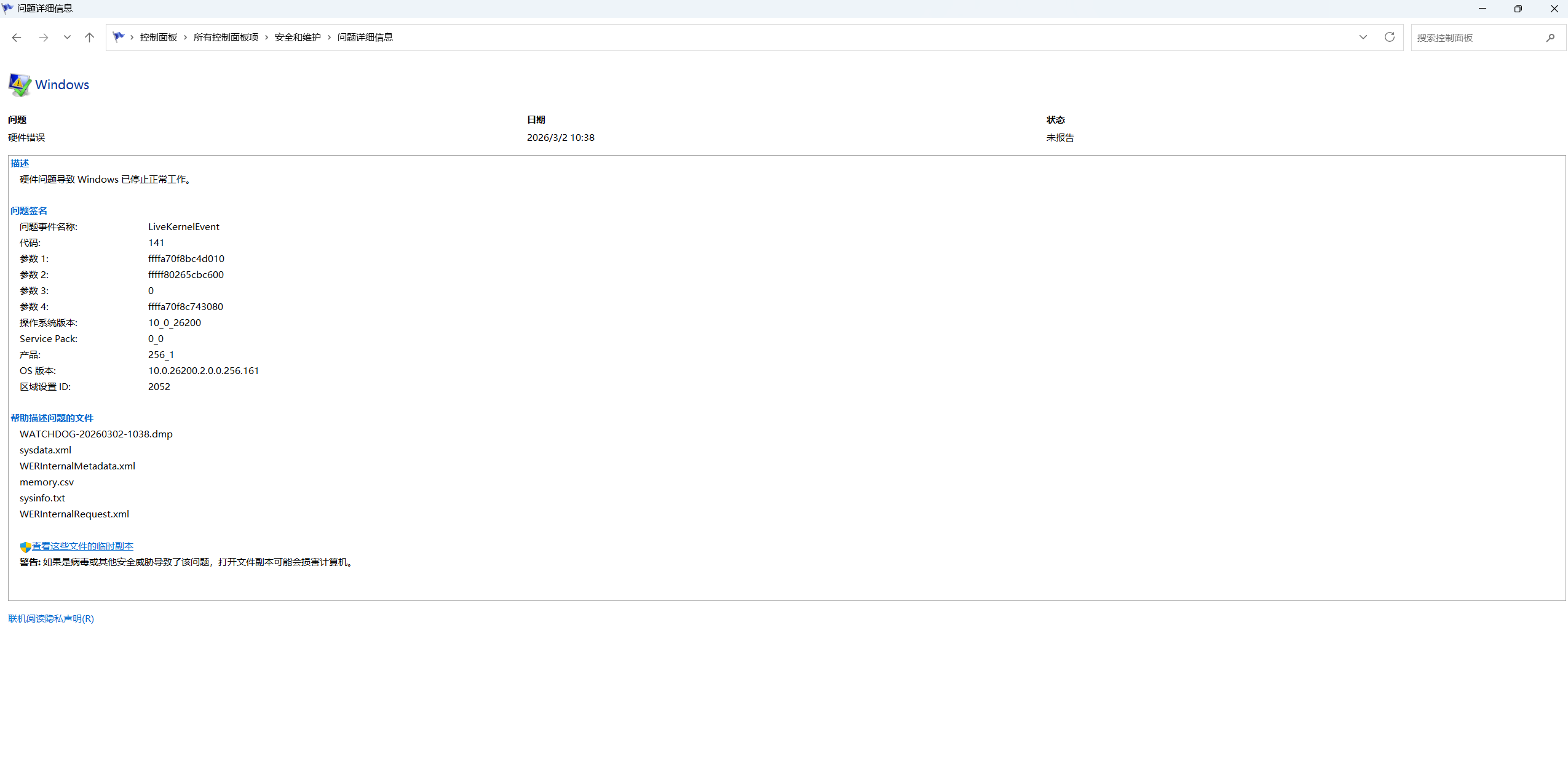The height and width of the screenshot is (777, 1568).
Task: Restore down the window
Action: click(1518, 9)
